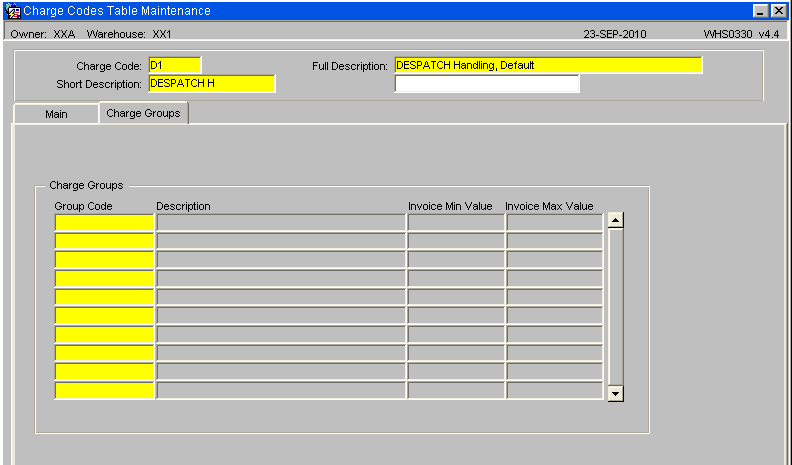
Task: Click the Owner: XXA text
Action: coord(43,34)
